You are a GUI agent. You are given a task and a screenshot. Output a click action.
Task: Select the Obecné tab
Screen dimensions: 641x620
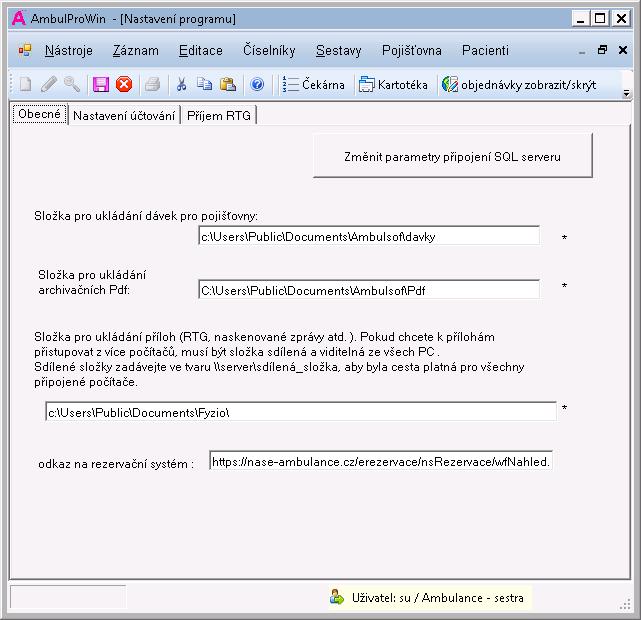[39, 114]
